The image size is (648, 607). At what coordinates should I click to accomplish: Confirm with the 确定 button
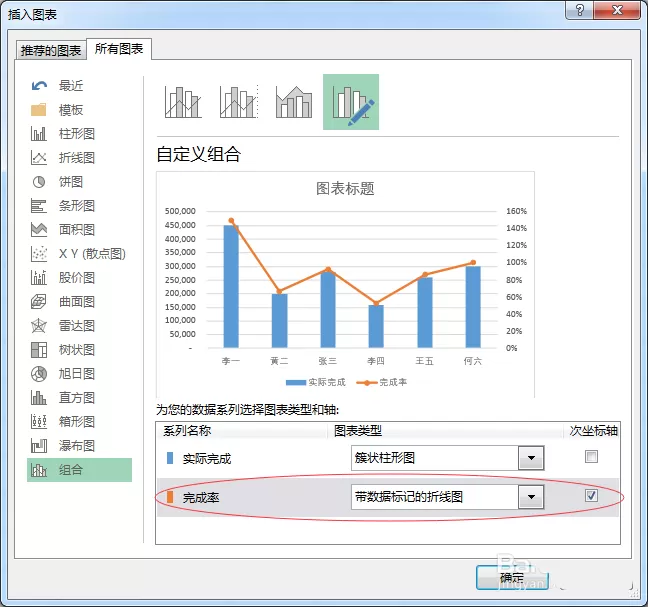pyautogui.click(x=512, y=577)
